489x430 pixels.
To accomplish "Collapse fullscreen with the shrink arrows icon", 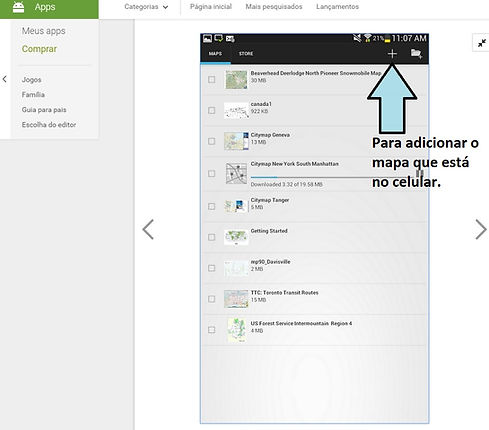I will point(482,43).
